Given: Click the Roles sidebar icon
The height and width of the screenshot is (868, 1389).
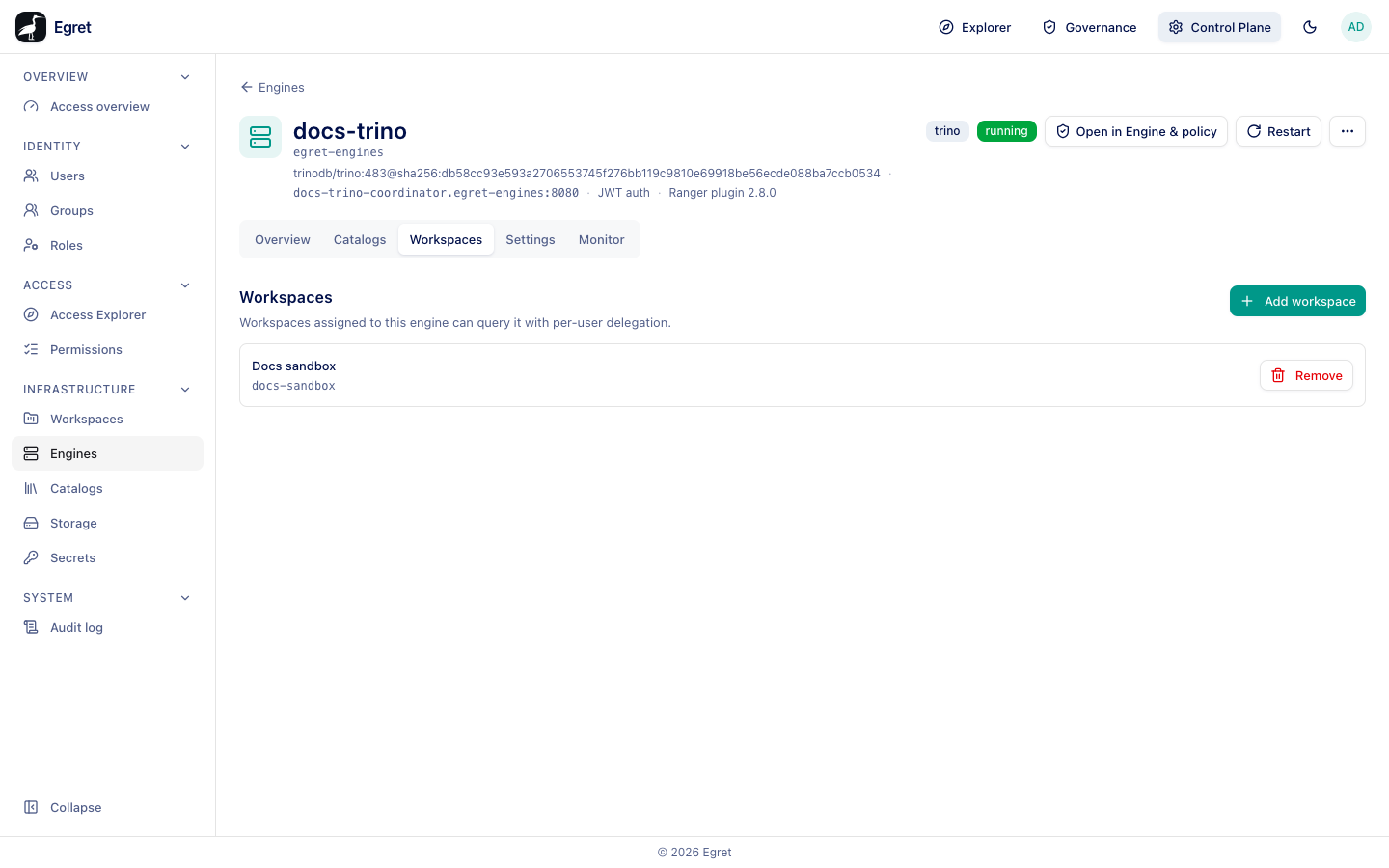Looking at the screenshot, I should click(x=31, y=245).
